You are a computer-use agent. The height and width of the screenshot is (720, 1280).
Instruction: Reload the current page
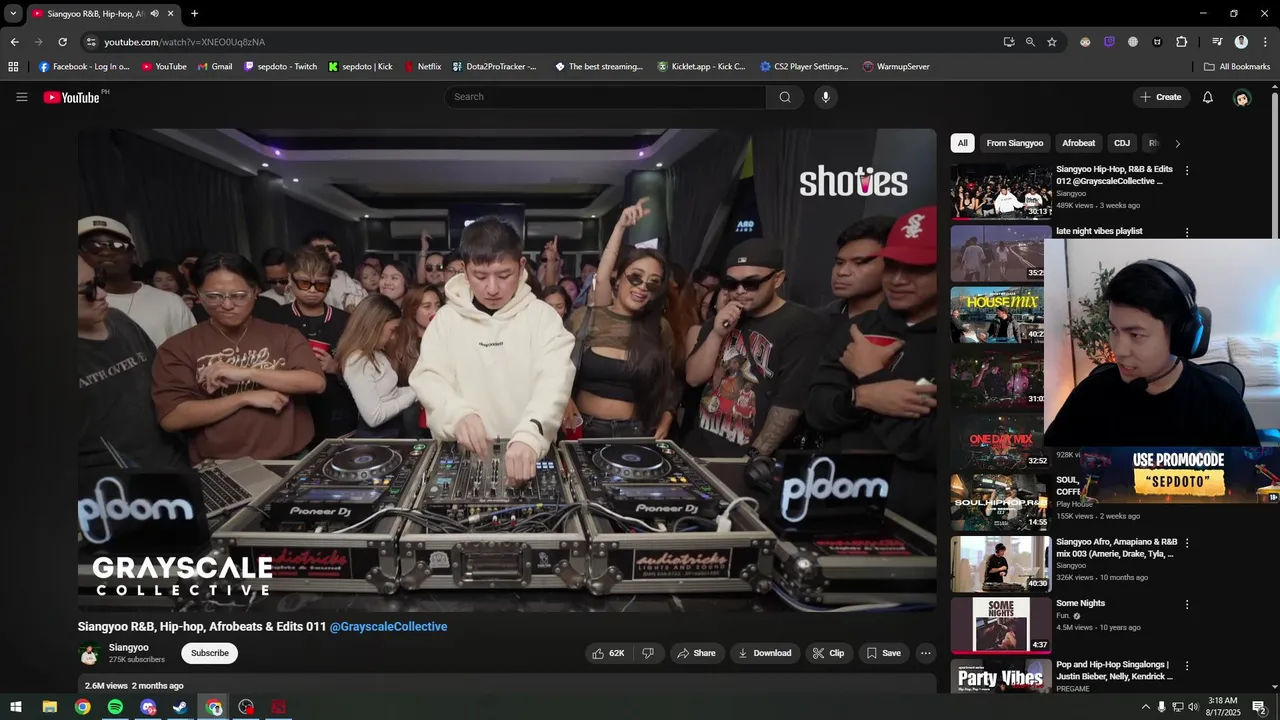[62, 42]
